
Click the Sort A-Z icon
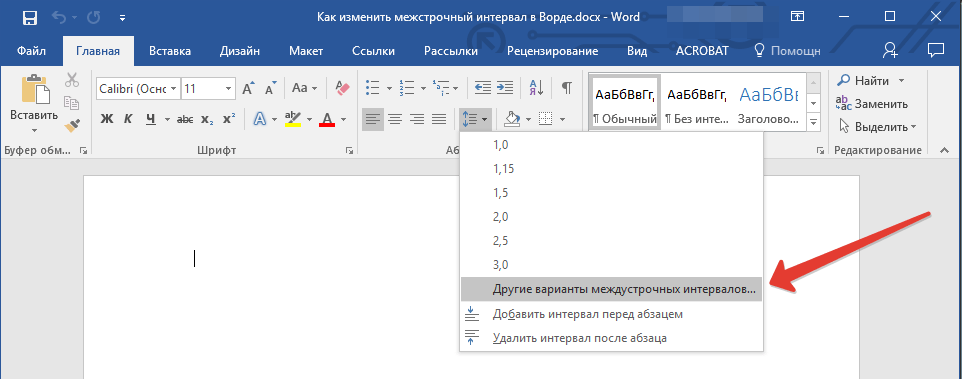pyautogui.click(x=536, y=88)
